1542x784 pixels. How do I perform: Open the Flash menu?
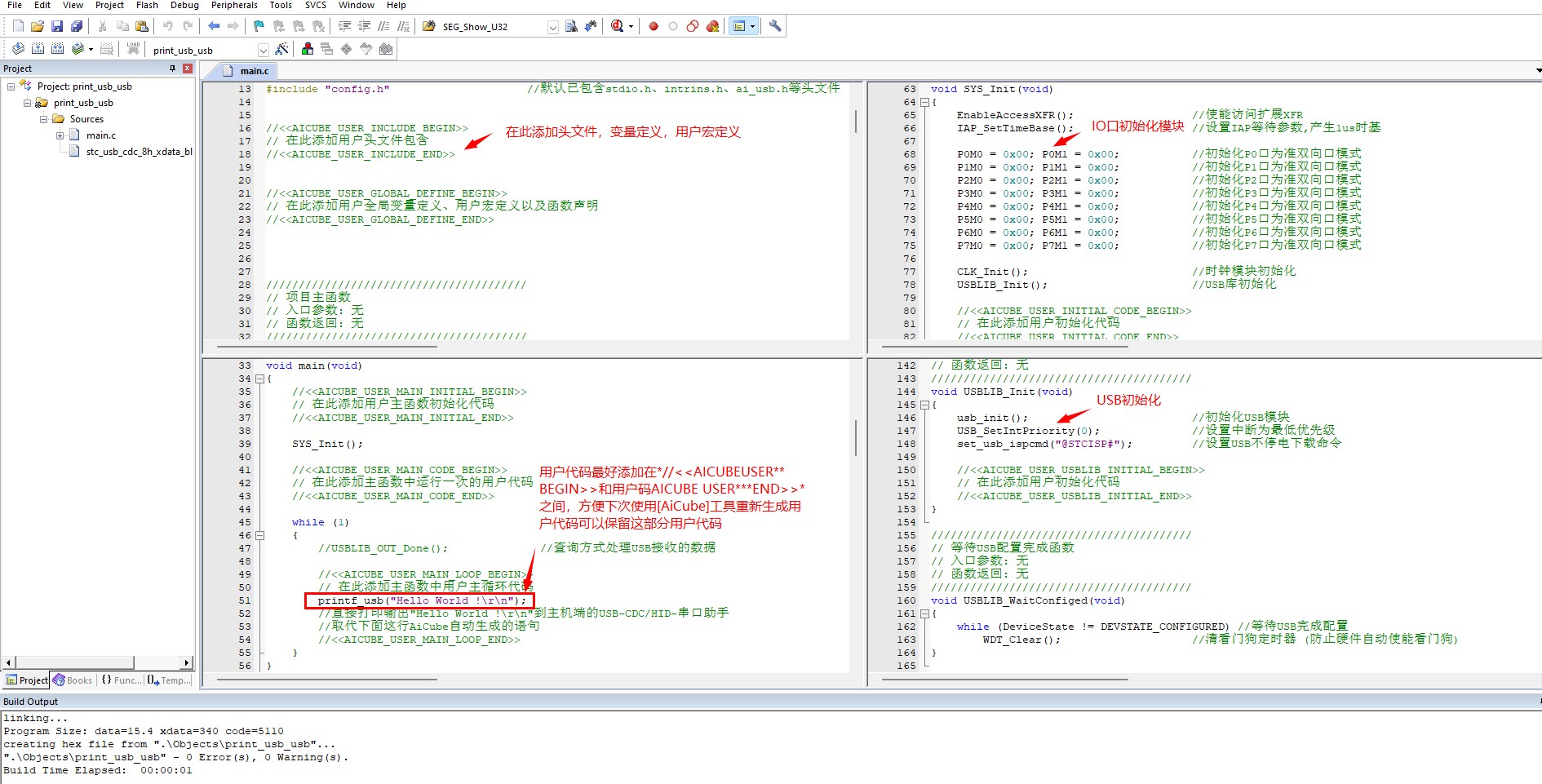click(x=147, y=5)
